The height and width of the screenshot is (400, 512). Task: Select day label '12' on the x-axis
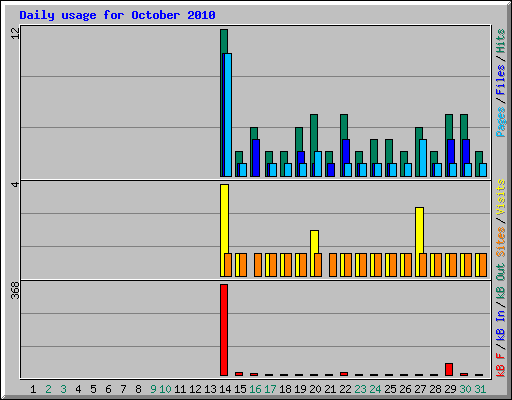point(195,389)
